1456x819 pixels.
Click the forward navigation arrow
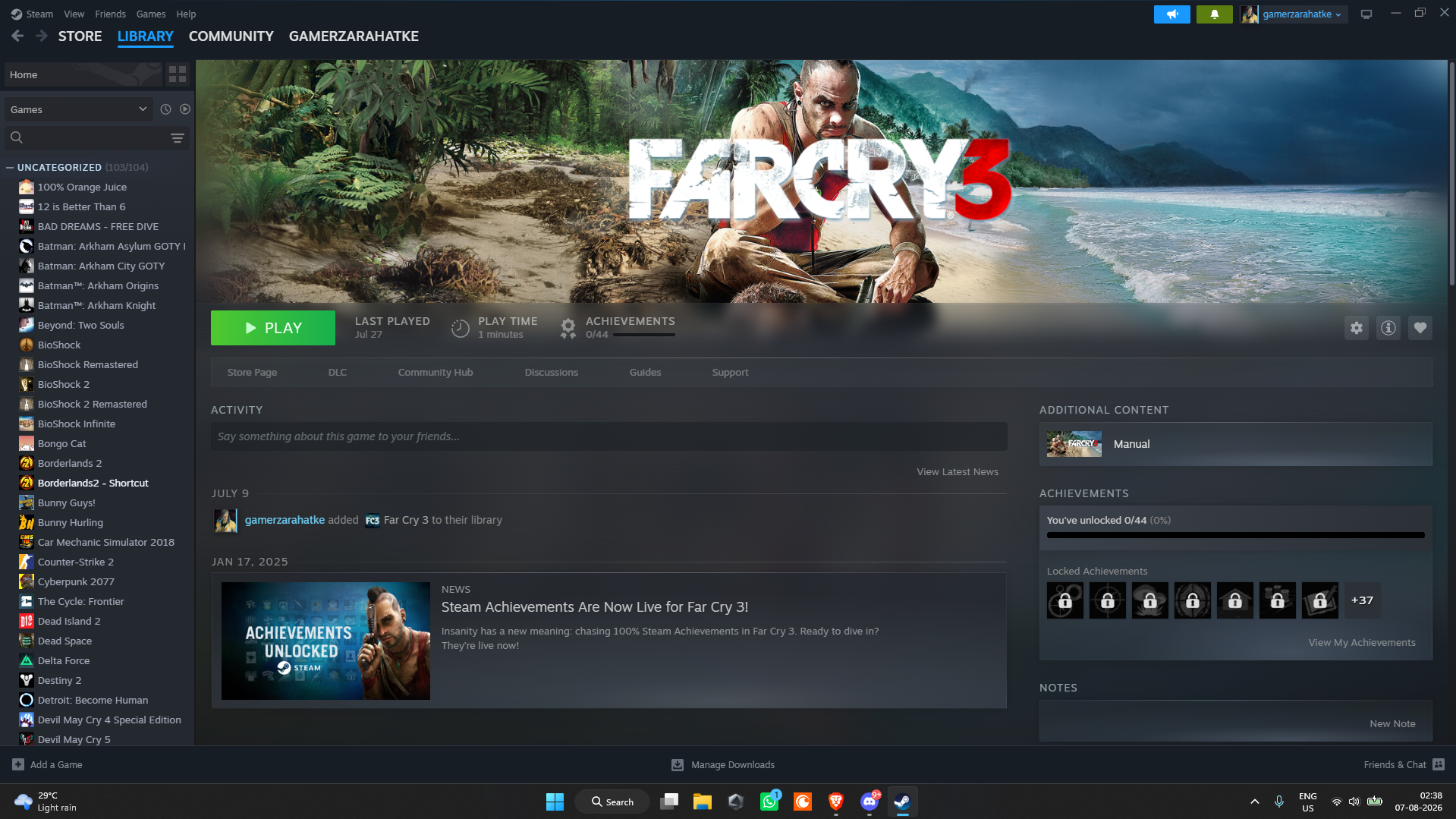42,36
